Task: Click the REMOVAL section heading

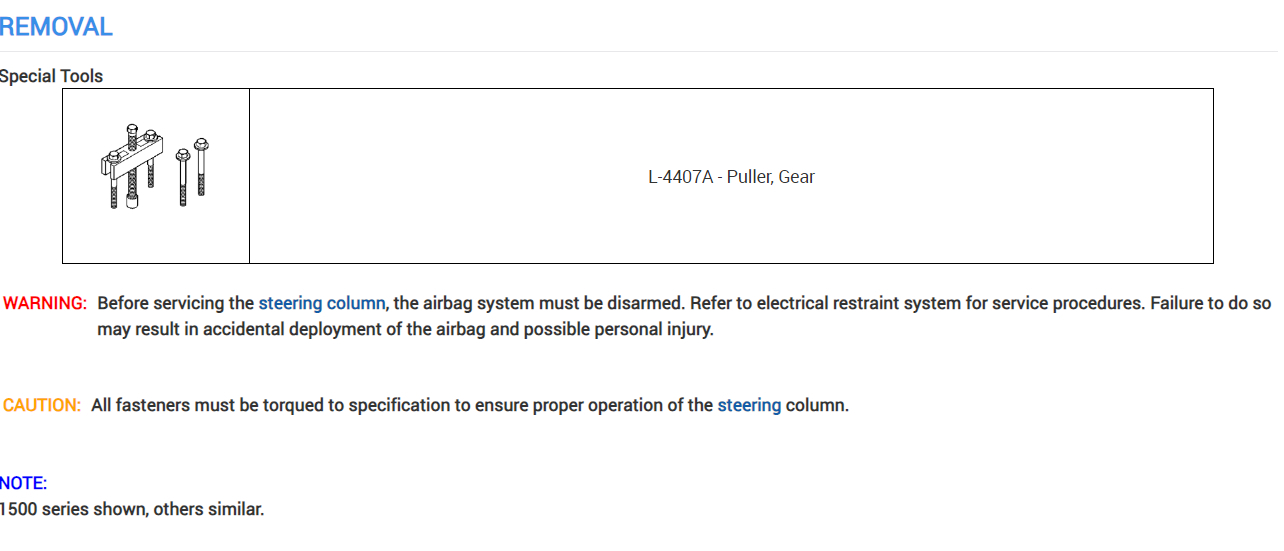Action: pyautogui.click(x=57, y=27)
